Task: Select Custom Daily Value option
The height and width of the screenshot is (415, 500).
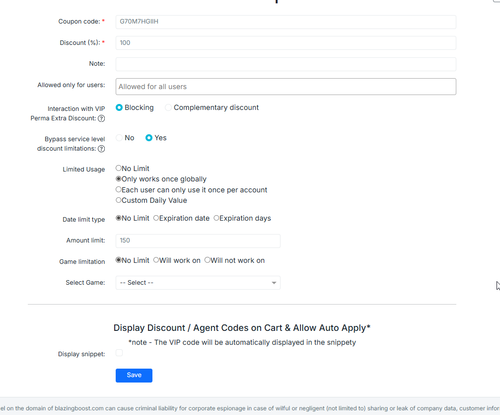Action: [118, 200]
